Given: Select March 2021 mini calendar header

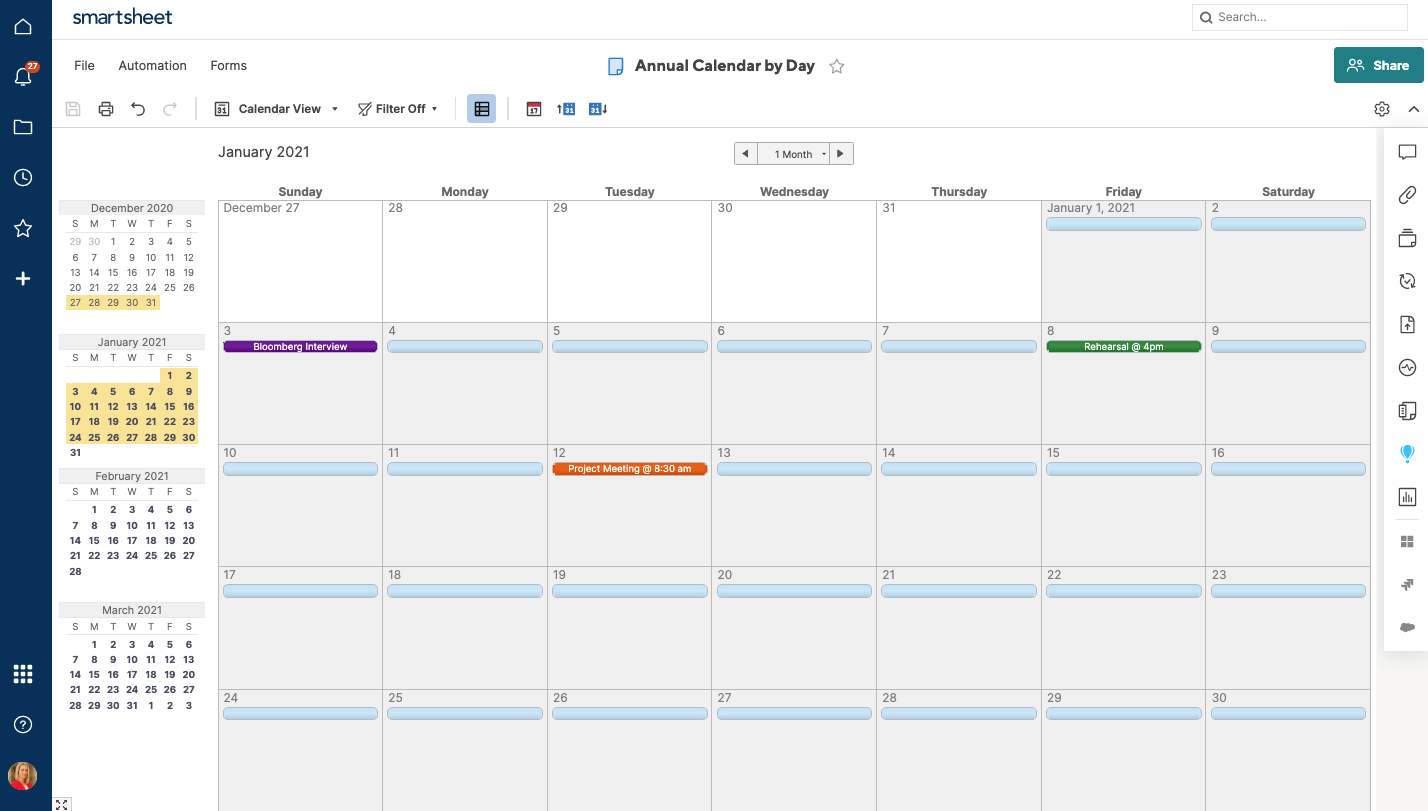Looking at the screenshot, I should click(132, 610).
